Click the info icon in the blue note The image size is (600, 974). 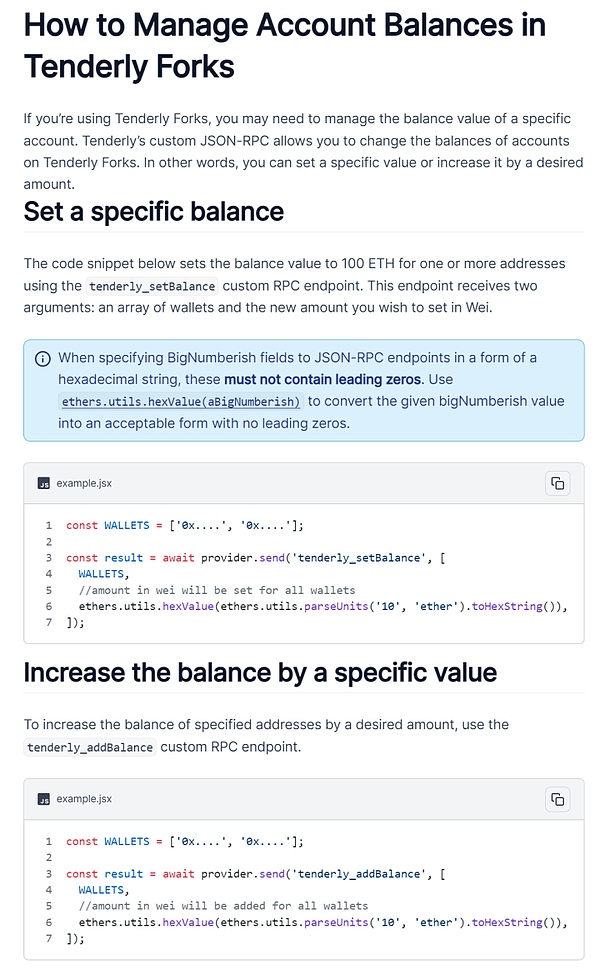click(43, 359)
